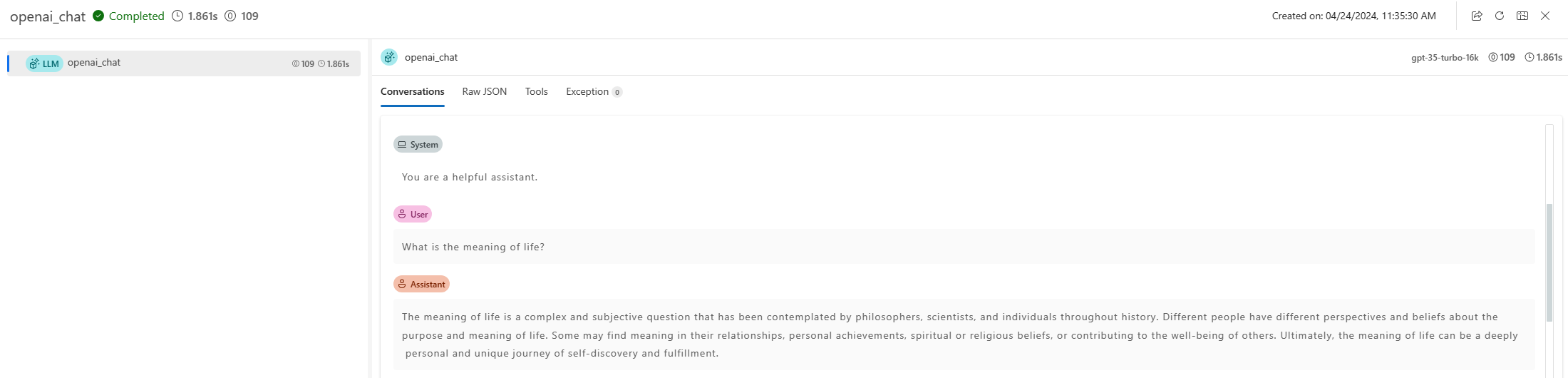The width and height of the screenshot is (1568, 378).
Task: Switch to the Conversations tab
Action: pyautogui.click(x=412, y=91)
